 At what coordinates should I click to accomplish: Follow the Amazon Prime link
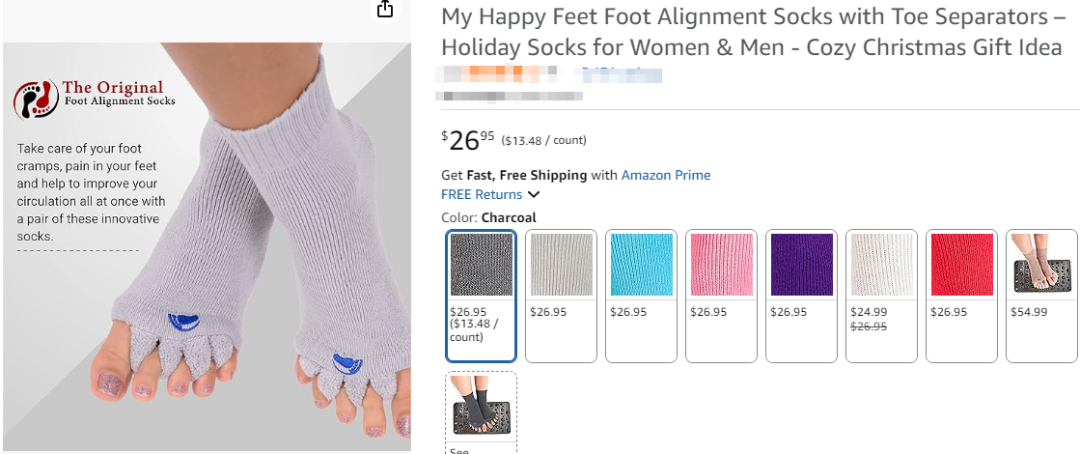665,175
